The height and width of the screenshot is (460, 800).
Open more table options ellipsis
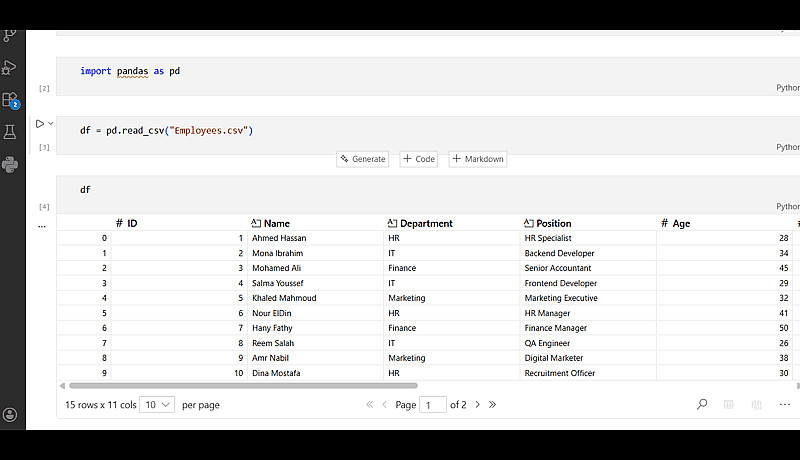(785, 404)
